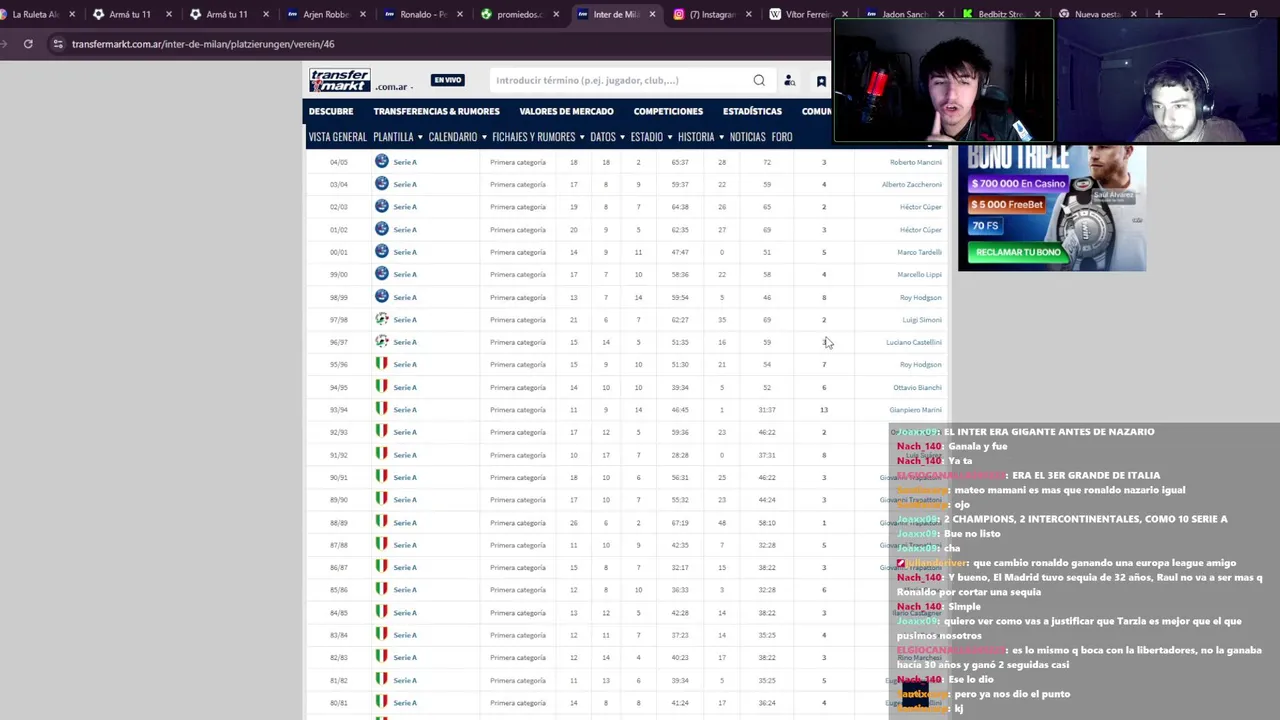Expand the HISTORIA dropdown menu

700,137
